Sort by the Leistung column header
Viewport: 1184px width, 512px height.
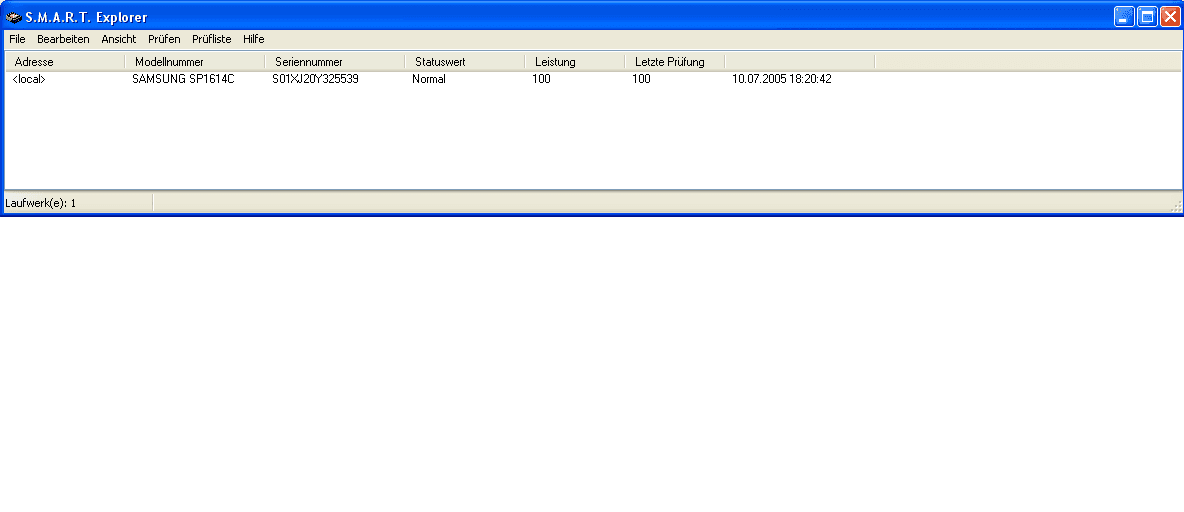point(575,62)
